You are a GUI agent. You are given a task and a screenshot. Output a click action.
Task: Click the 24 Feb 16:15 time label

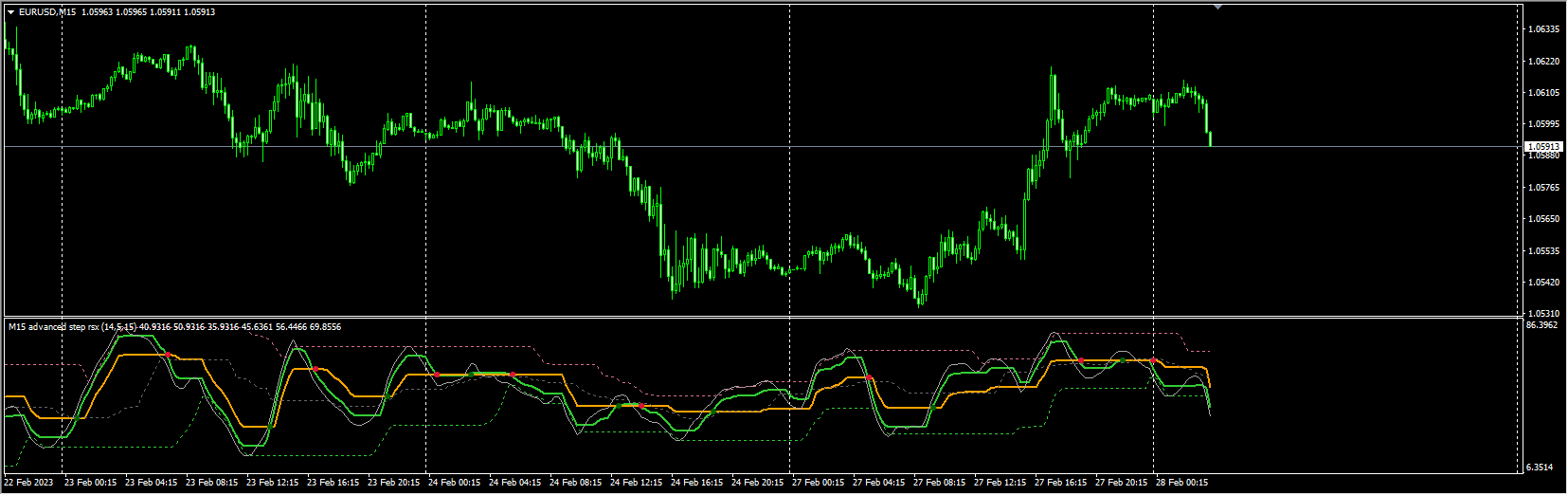click(697, 483)
